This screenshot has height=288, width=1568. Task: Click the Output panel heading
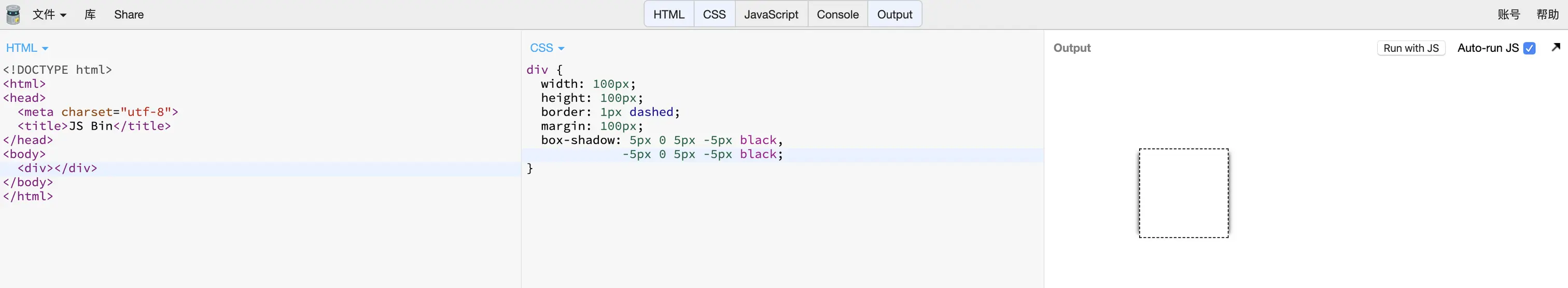pyautogui.click(x=1072, y=48)
